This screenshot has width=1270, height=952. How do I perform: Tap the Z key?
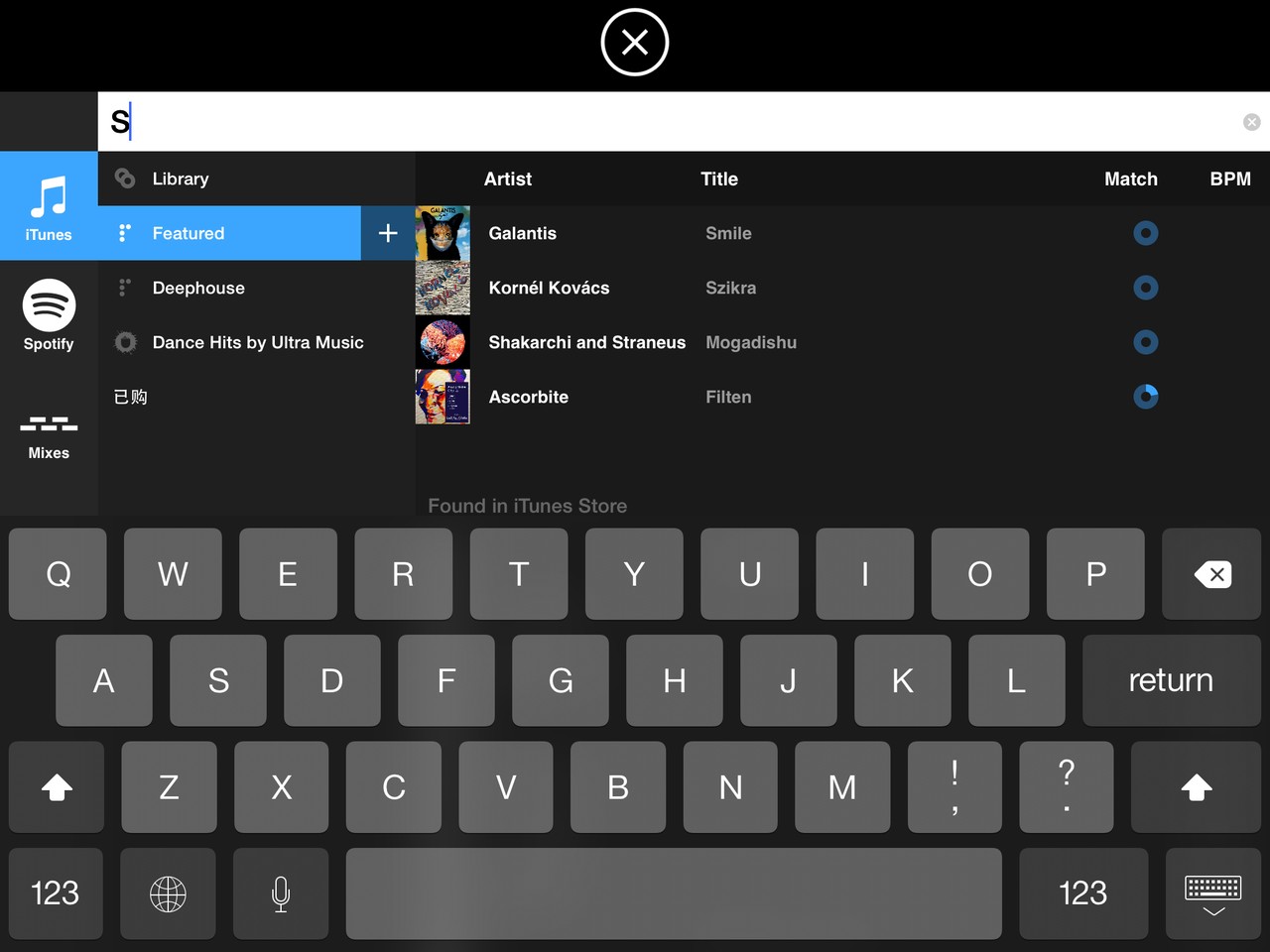coord(169,787)
